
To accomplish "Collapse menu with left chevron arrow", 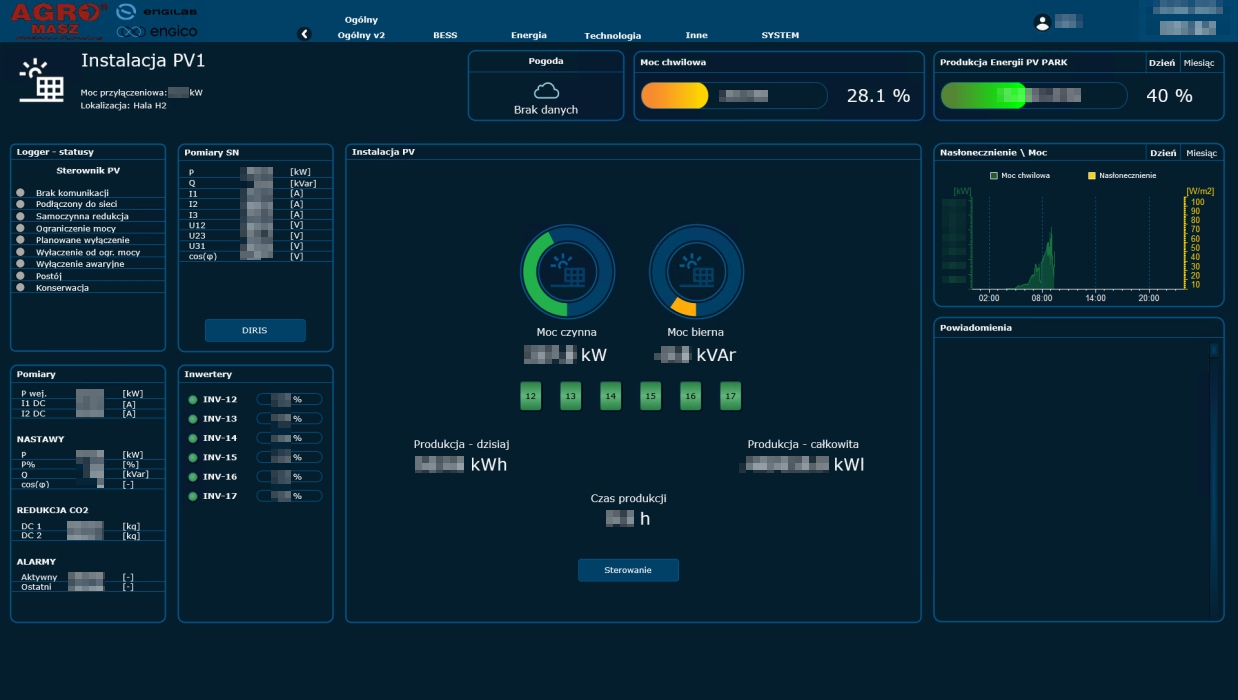I will click(305, 34).
